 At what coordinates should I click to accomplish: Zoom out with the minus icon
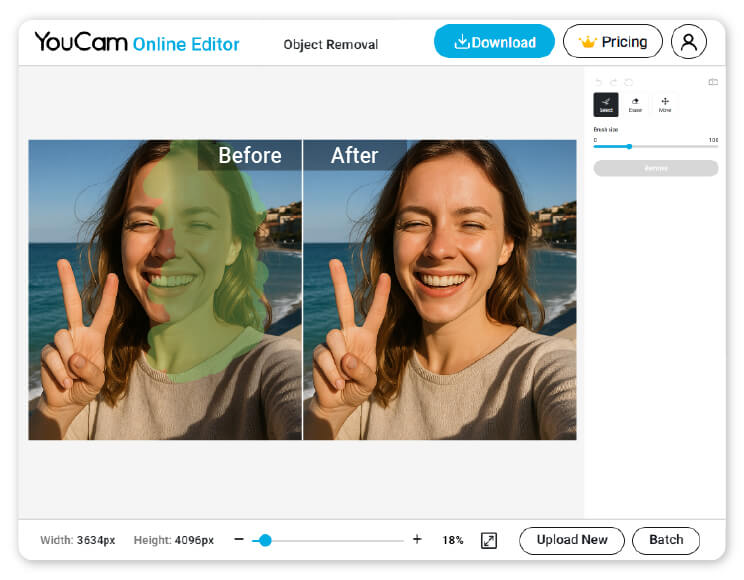point(239,539)
